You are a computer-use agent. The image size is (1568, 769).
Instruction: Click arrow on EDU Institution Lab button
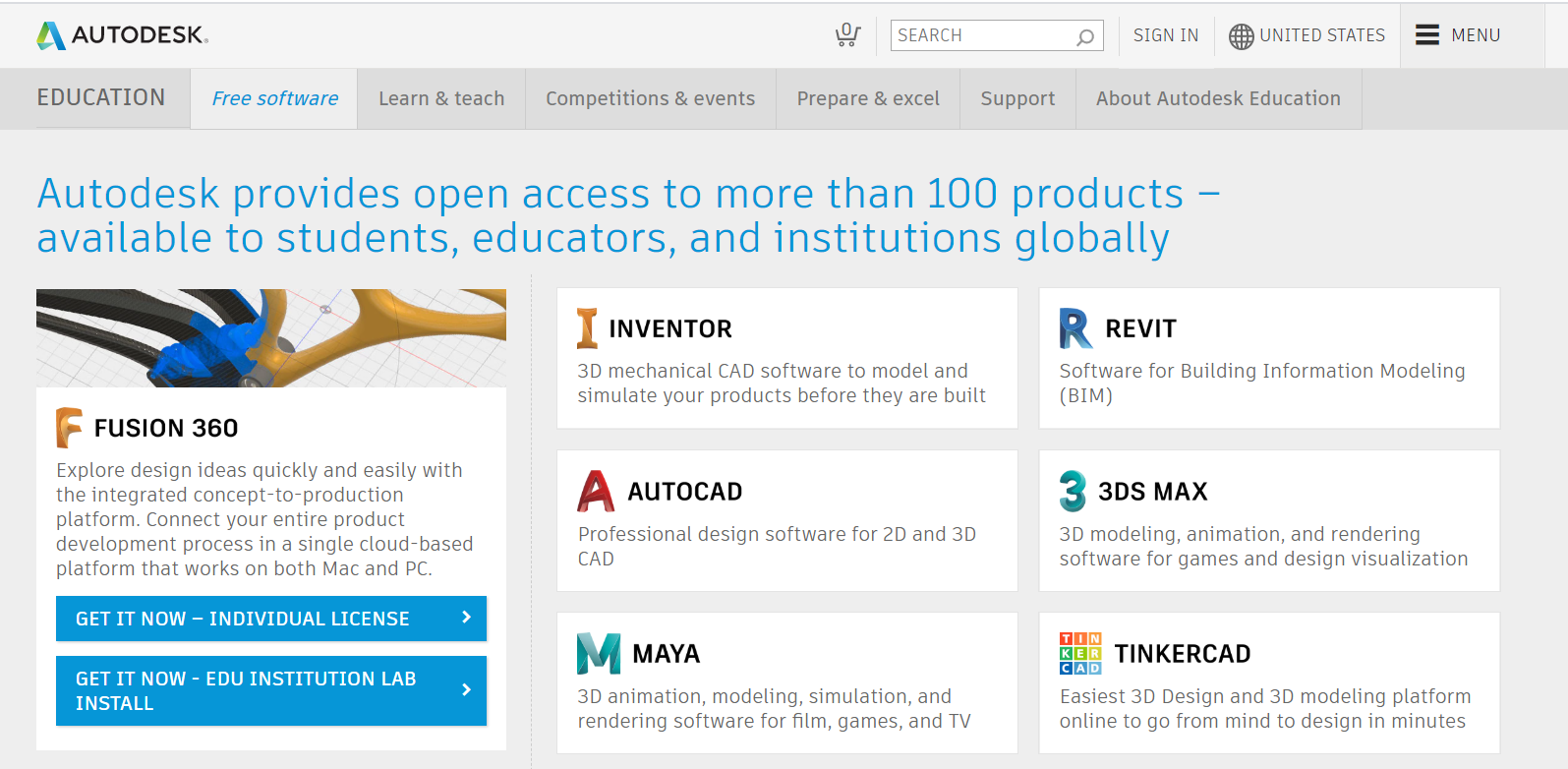467,690
